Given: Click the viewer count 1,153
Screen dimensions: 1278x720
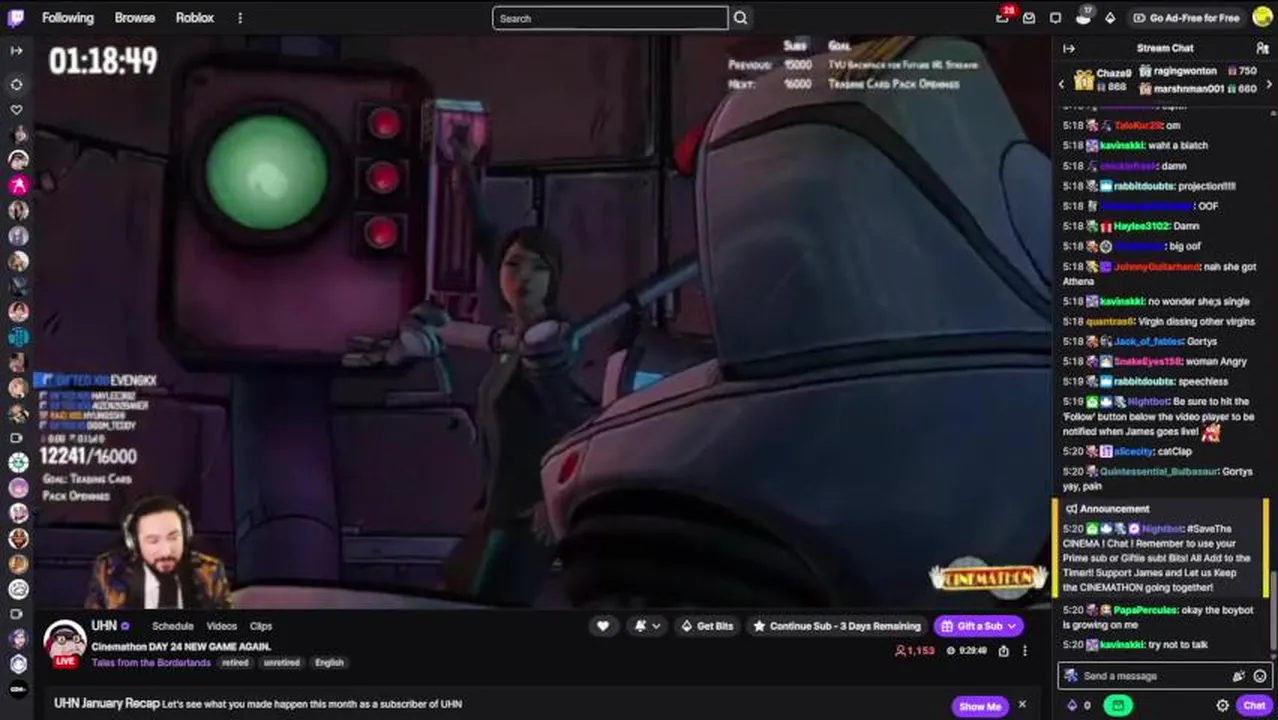Looking at the screenshot, I should [914, 651].
